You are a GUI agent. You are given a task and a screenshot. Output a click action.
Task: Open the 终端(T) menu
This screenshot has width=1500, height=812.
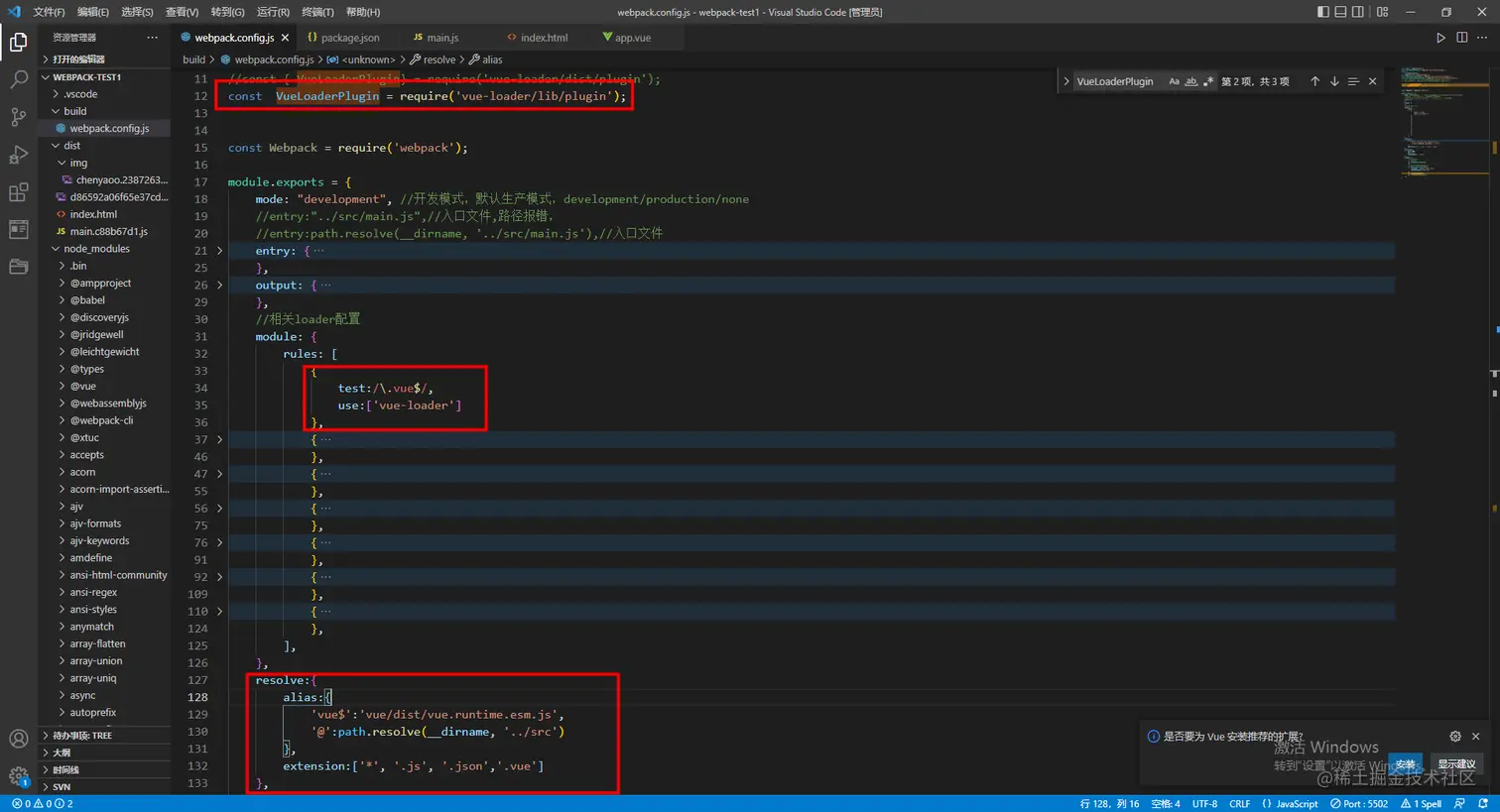[317, 12]
